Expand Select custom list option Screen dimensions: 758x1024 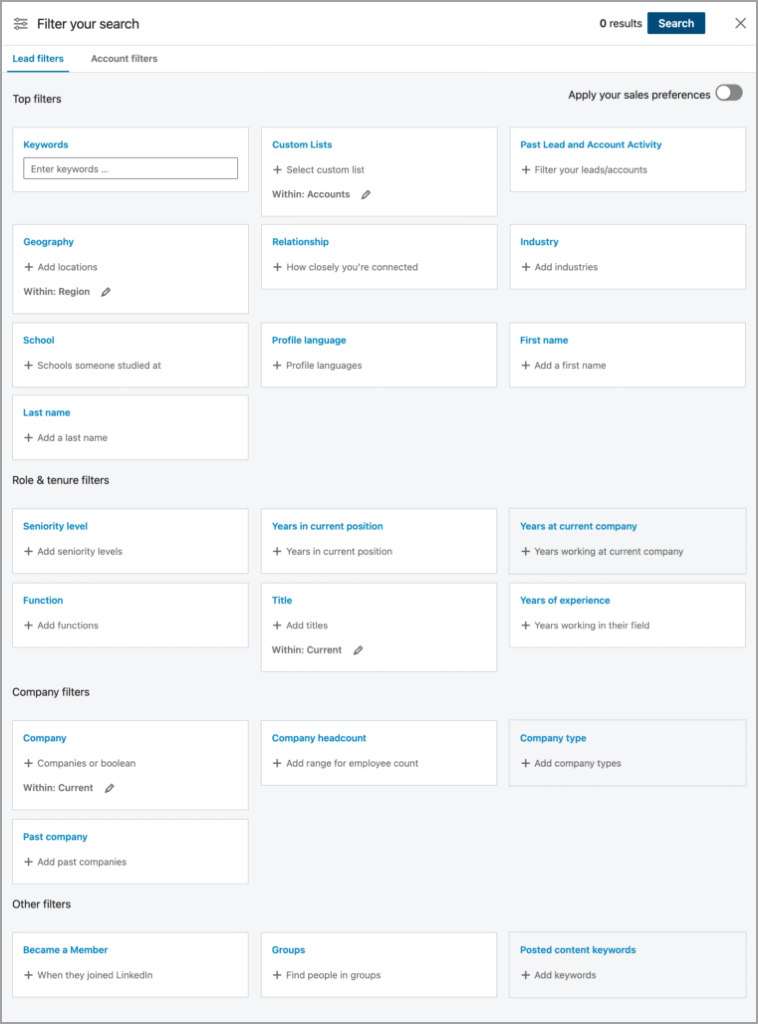click(x=318, y=170)
